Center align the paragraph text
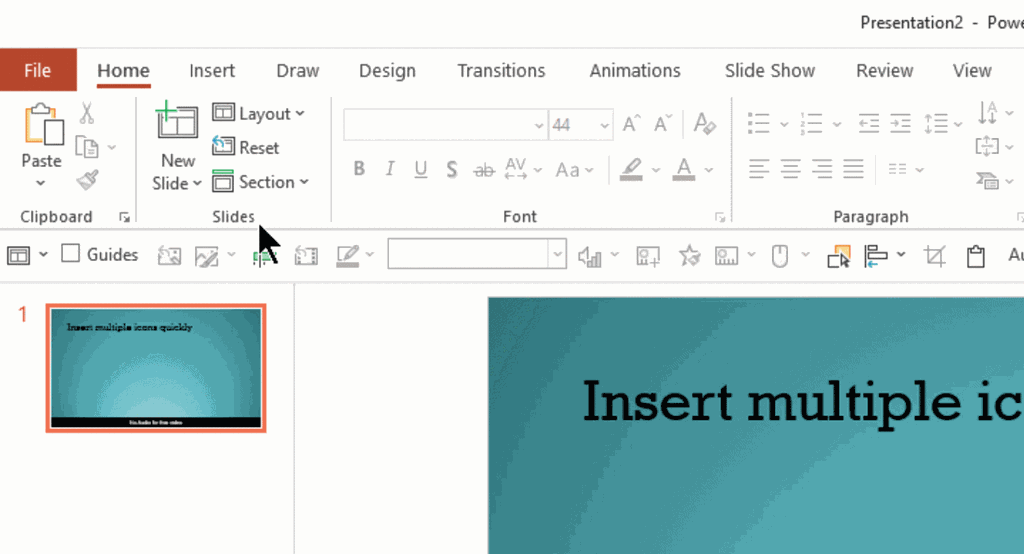The width and height of the screenshot is (1024, 554). pos(791,168)
